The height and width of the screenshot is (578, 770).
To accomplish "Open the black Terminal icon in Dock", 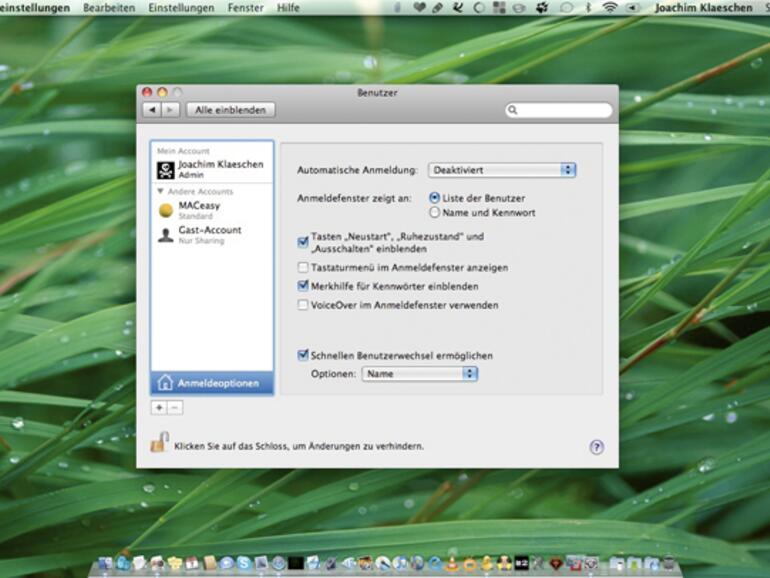I will pos(295,563).
